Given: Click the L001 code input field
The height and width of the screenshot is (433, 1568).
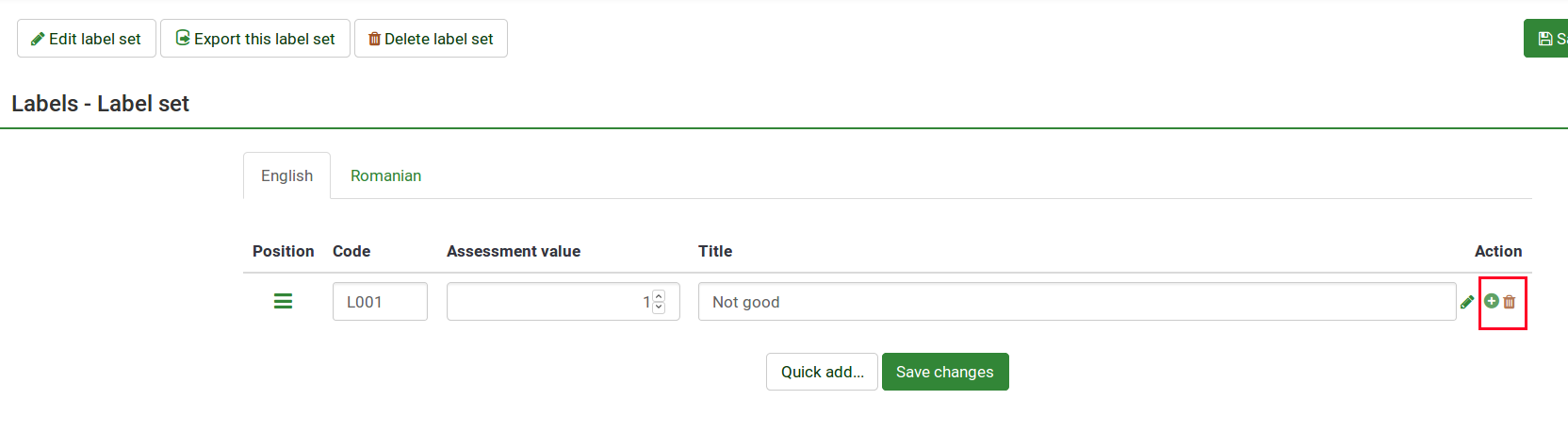Looking at the screenshot, I should (380, 302).
